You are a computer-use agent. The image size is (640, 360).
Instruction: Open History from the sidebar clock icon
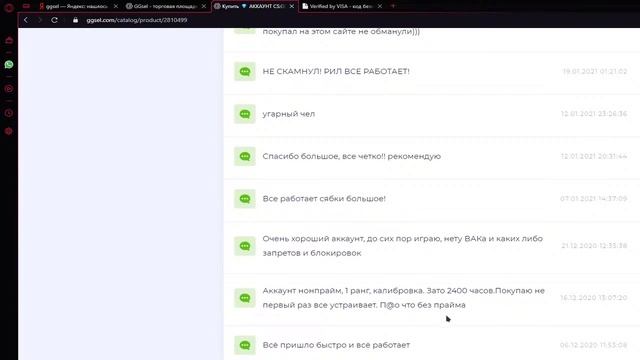9,113
